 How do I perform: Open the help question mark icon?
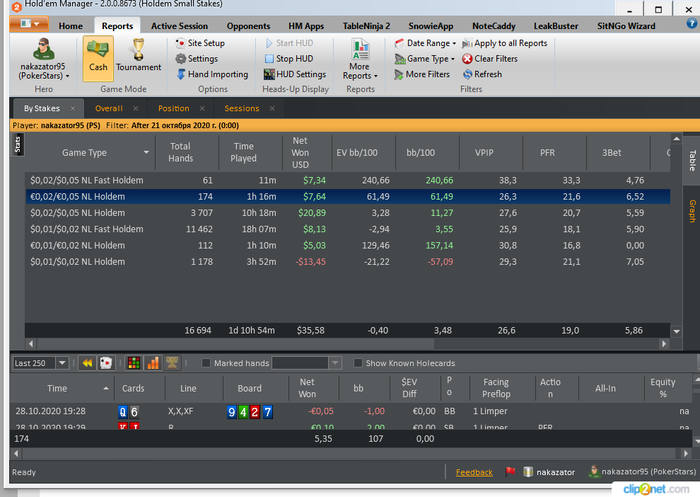pyautogui.click(x=692, y=24)
